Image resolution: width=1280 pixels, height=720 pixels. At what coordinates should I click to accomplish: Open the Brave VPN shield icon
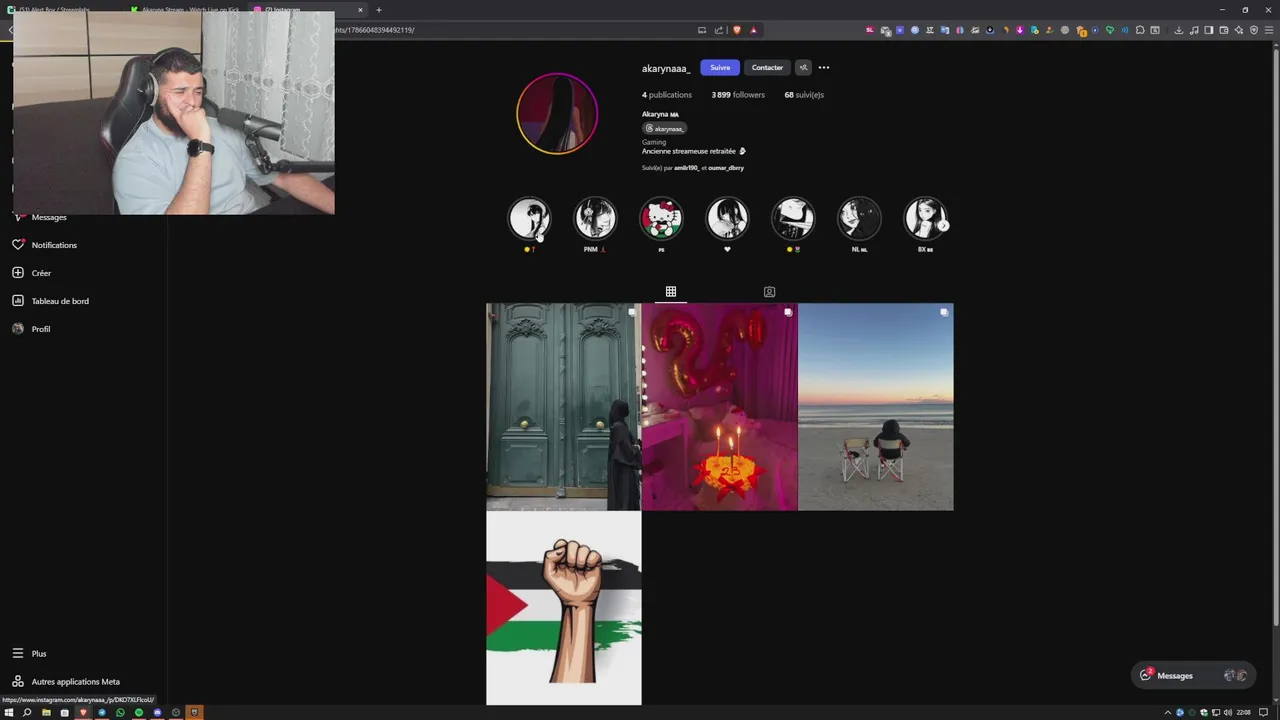1254,30
